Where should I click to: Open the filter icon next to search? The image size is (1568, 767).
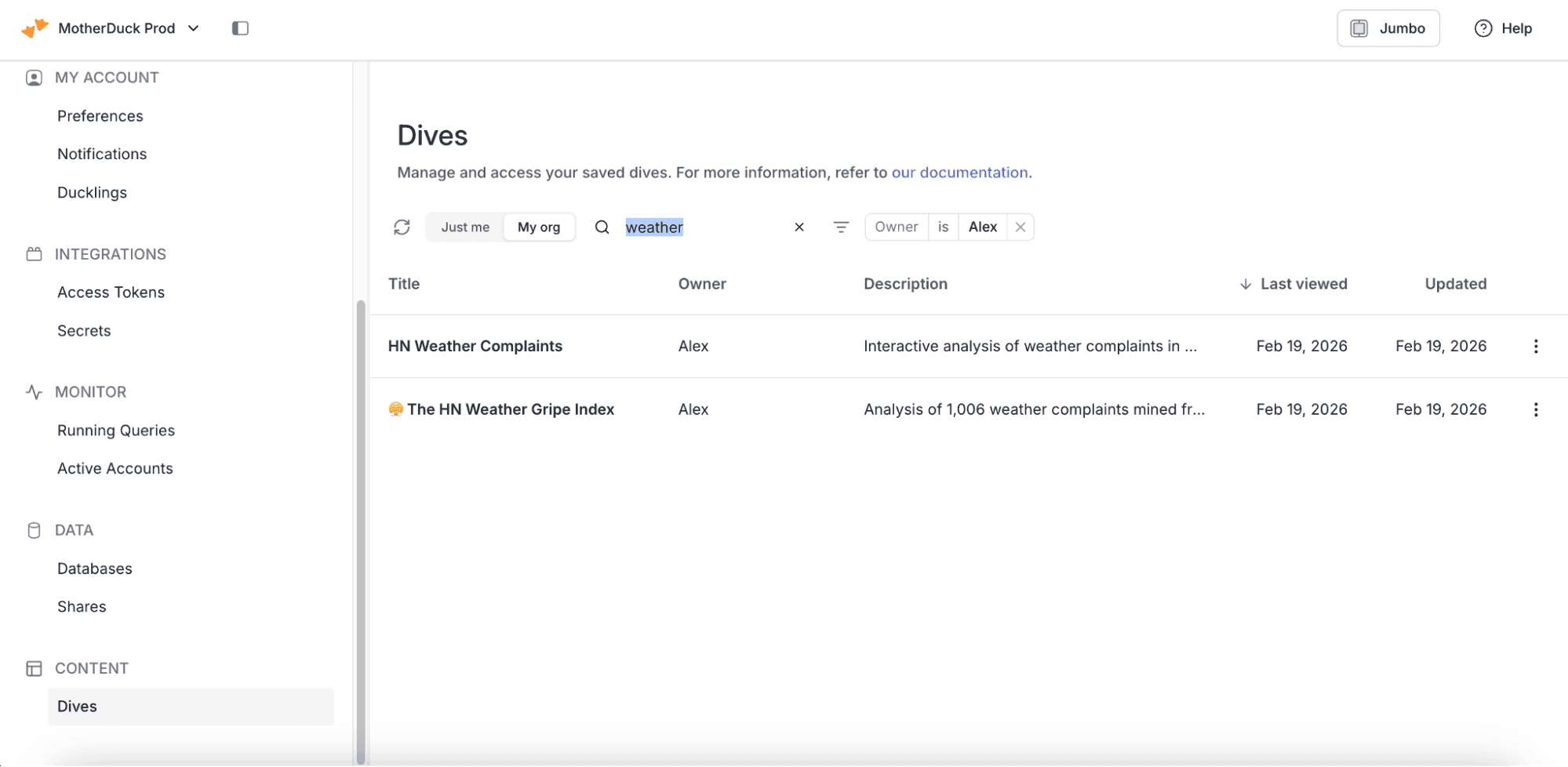(x=840, y=227)
